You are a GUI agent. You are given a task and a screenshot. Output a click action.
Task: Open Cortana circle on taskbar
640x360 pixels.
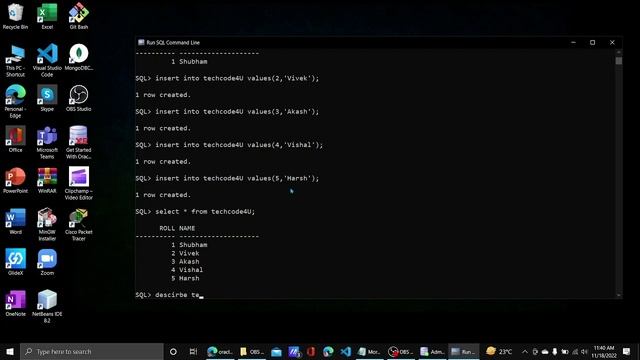tap(173, 351)
